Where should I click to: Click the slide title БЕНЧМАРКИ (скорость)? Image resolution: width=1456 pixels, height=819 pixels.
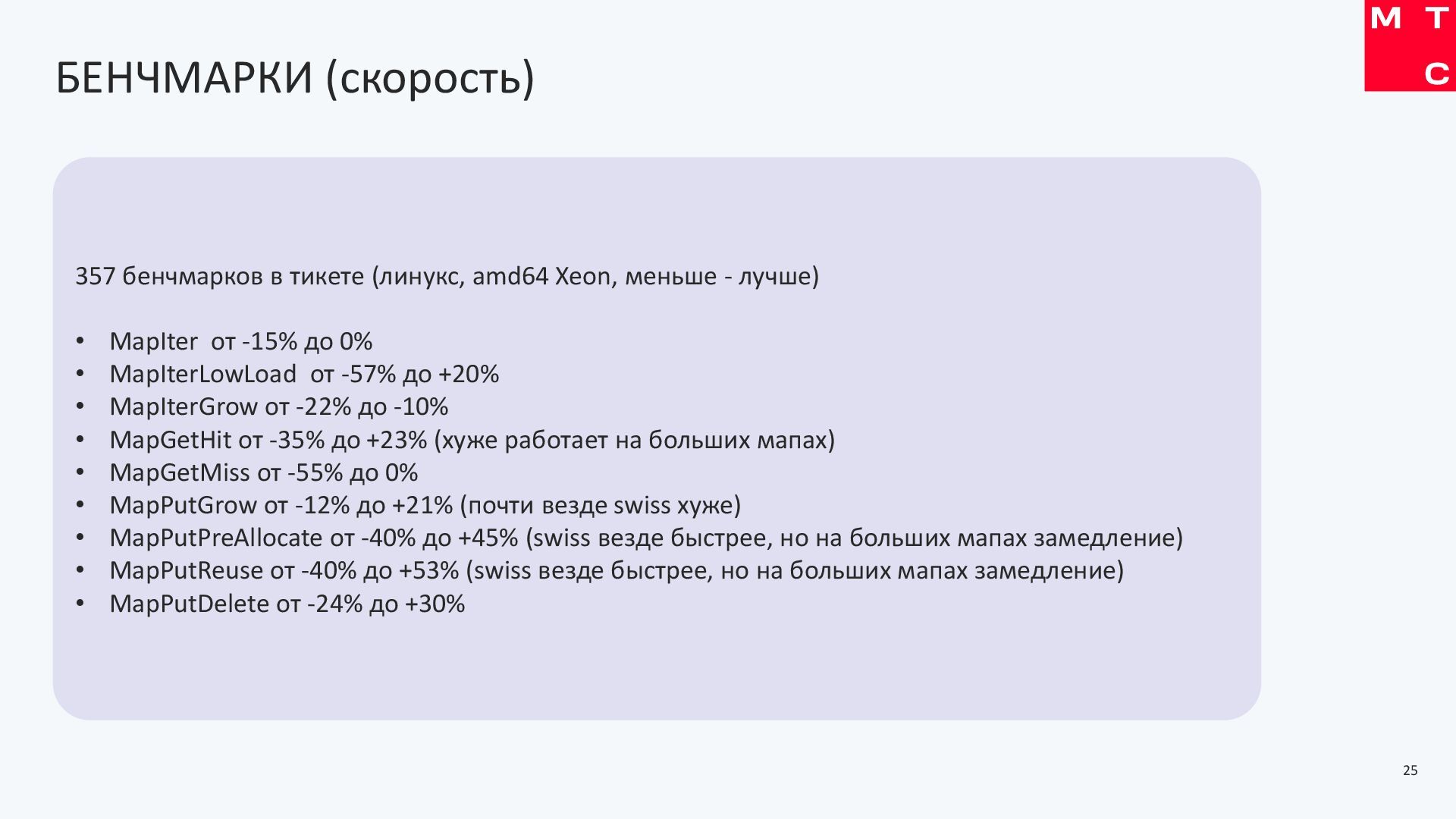click(x=295, y=77)
